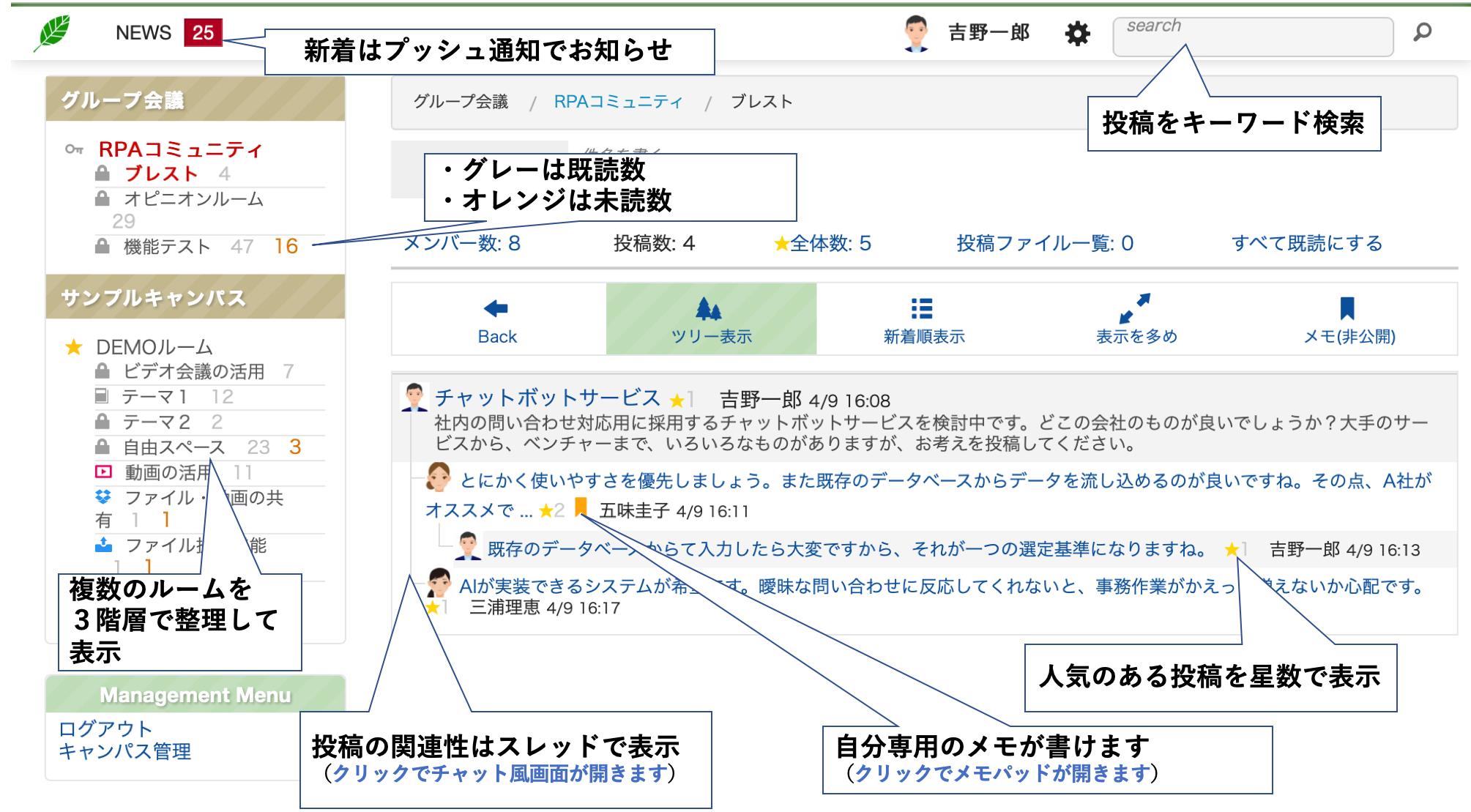Switch to ツリー表示 tree view
The height and width of the screenshot is (812, 1471).
[710, 319]
